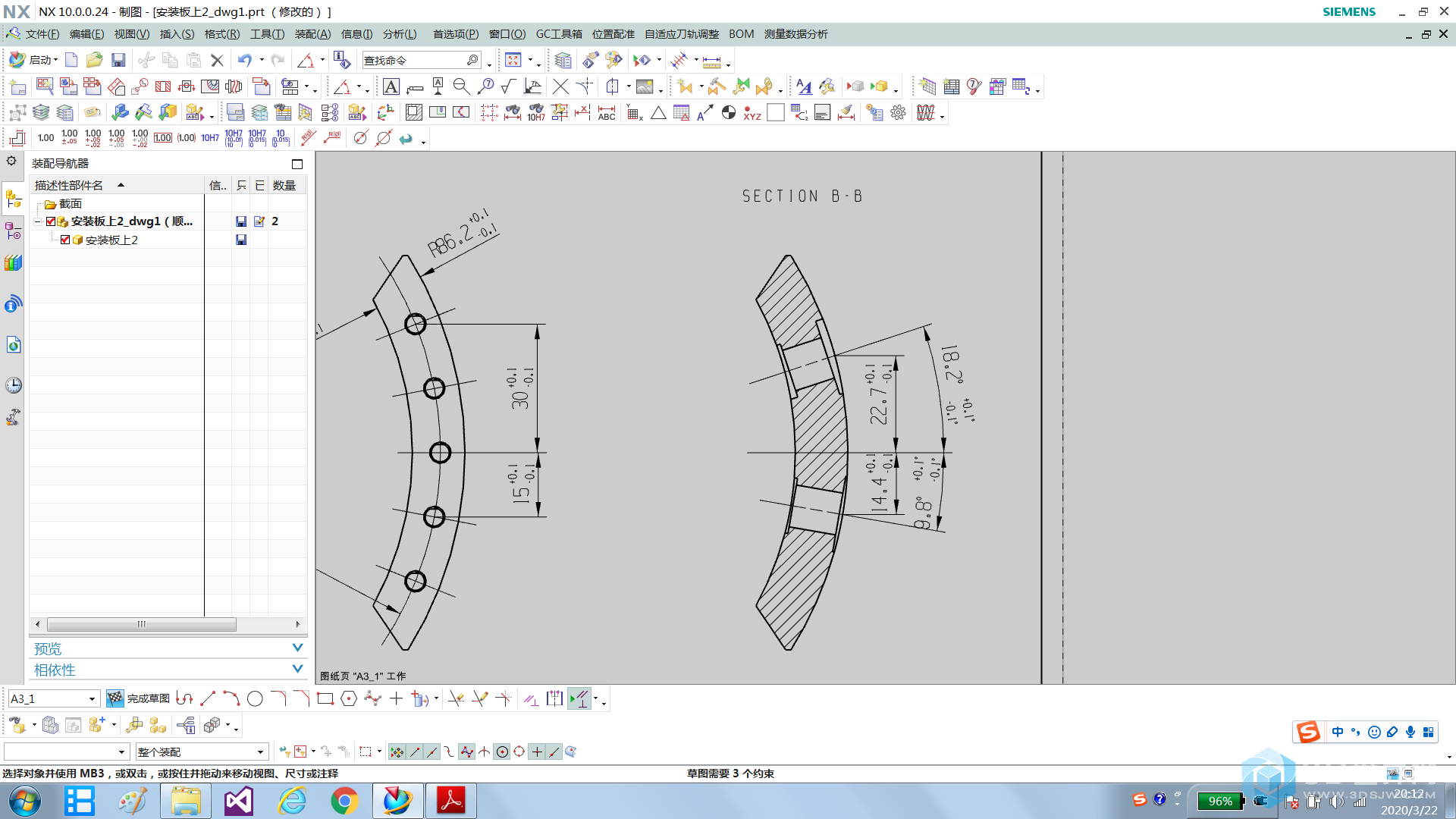1456x819 pixels.
Task: Toggle Point on Curve snap option
Action: coord(554,752)
